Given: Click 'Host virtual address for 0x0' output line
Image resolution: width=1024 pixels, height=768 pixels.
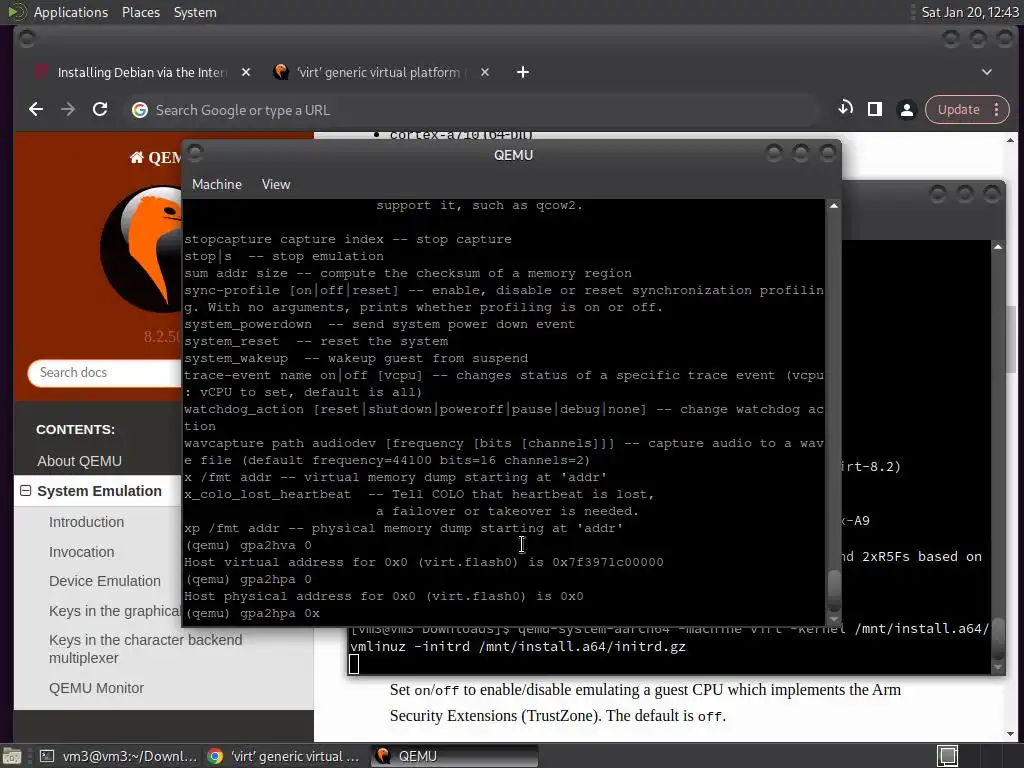Looking at the screenshot, I should click(x=424, y=562).
